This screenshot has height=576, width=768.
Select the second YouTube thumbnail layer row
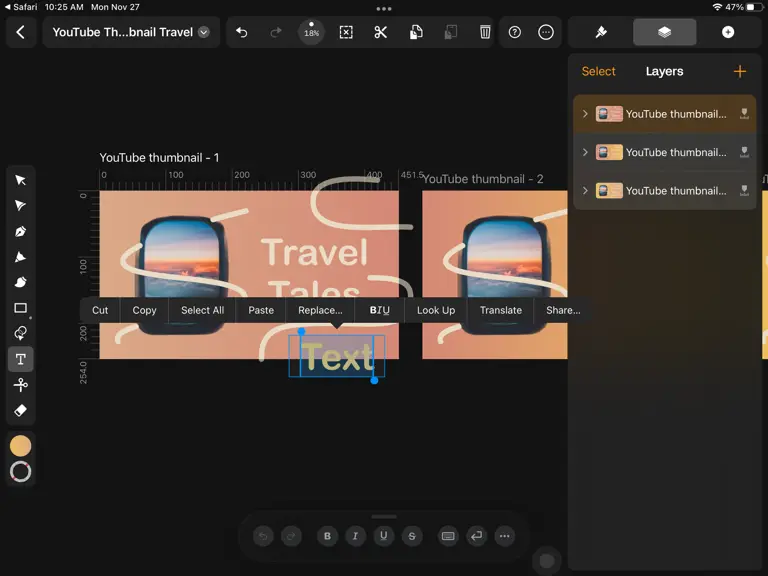point(664,152)
